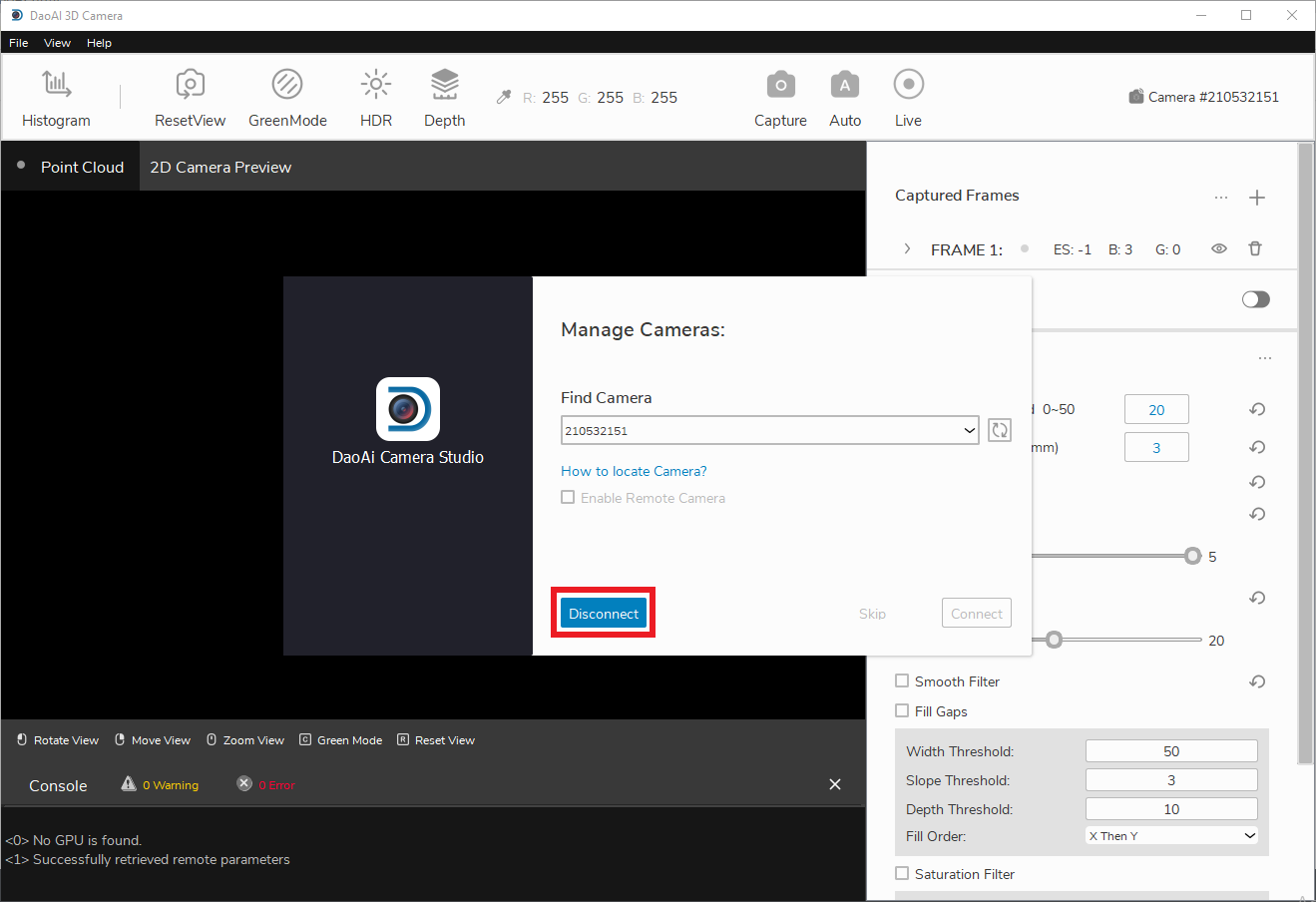This screenshot has width=1316, height=902.
Task: Refresh the Find Camera list
Action: click(x=999, y=430)
